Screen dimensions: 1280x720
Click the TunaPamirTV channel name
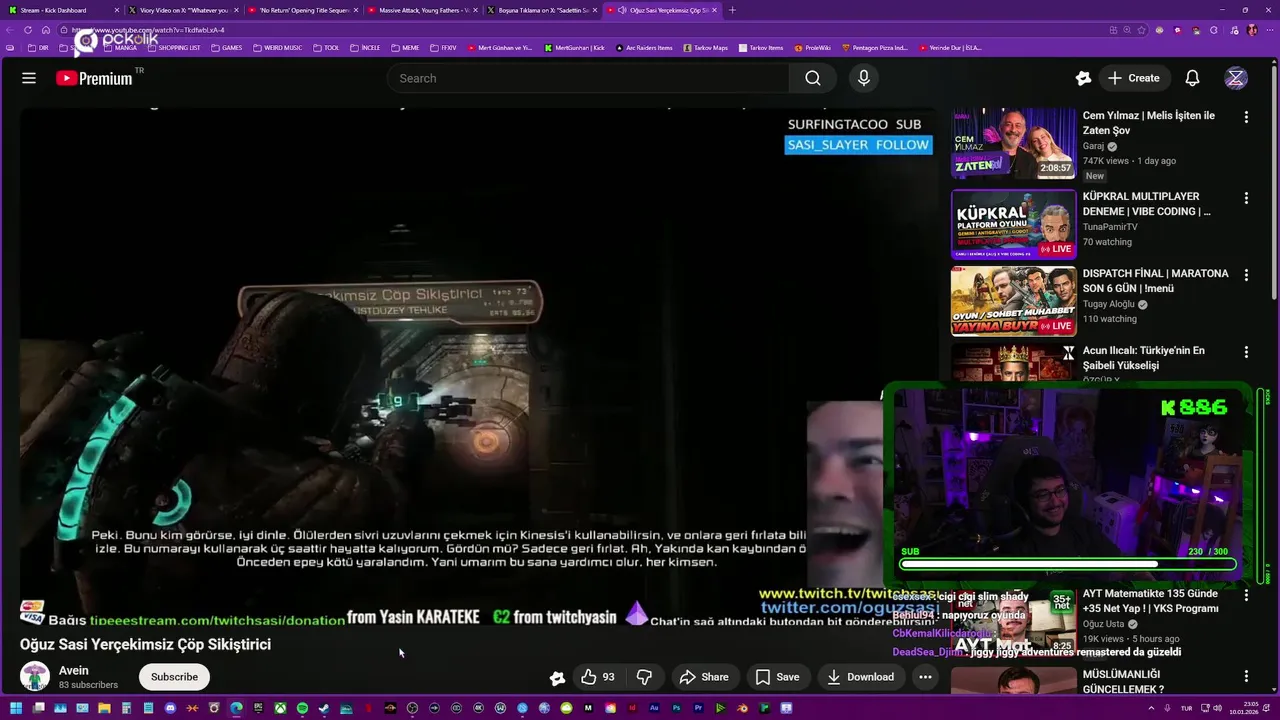1110,227
